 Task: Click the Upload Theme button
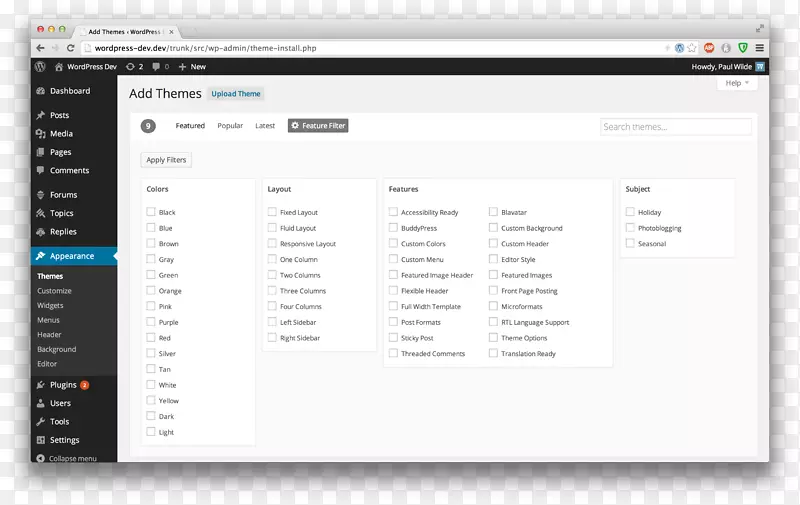[x=236, y=94]
